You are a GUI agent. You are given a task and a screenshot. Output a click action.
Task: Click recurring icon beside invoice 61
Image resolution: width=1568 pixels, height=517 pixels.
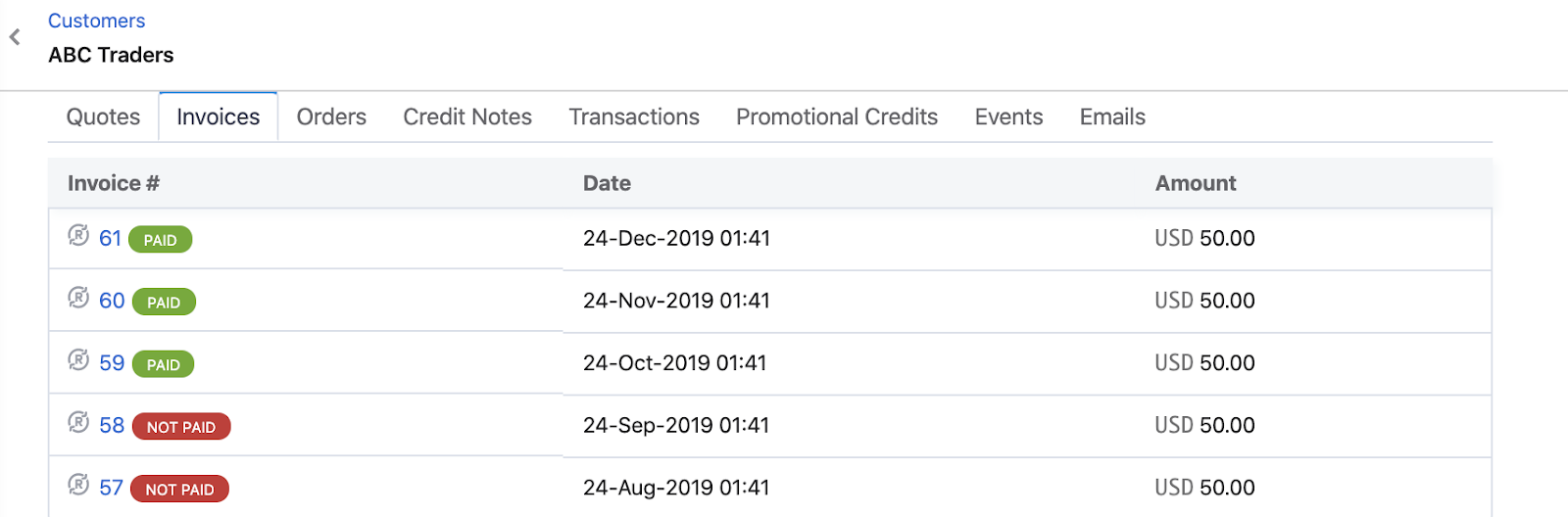(78, 235)
